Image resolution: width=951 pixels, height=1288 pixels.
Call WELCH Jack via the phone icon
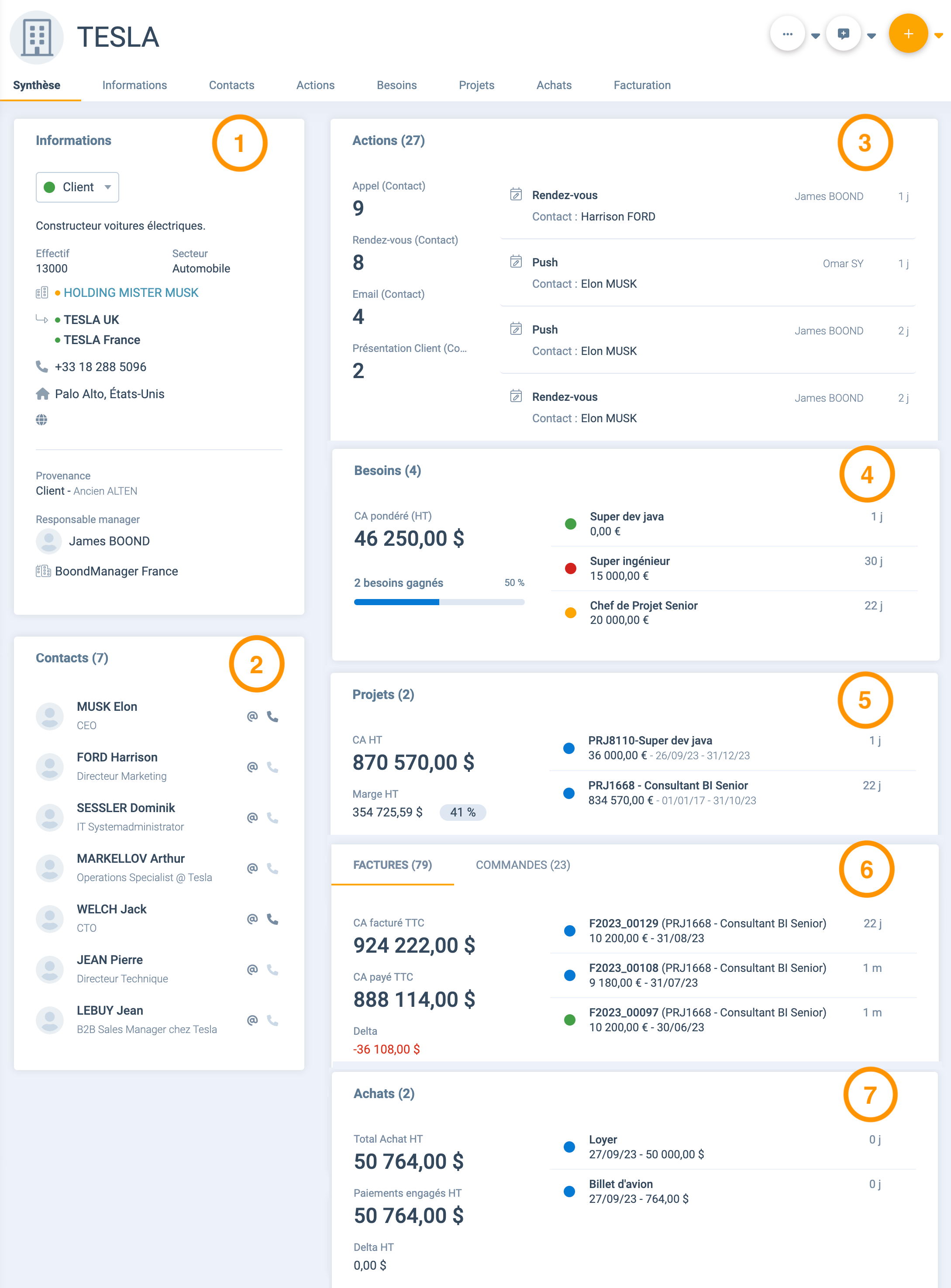coord(273,919)
